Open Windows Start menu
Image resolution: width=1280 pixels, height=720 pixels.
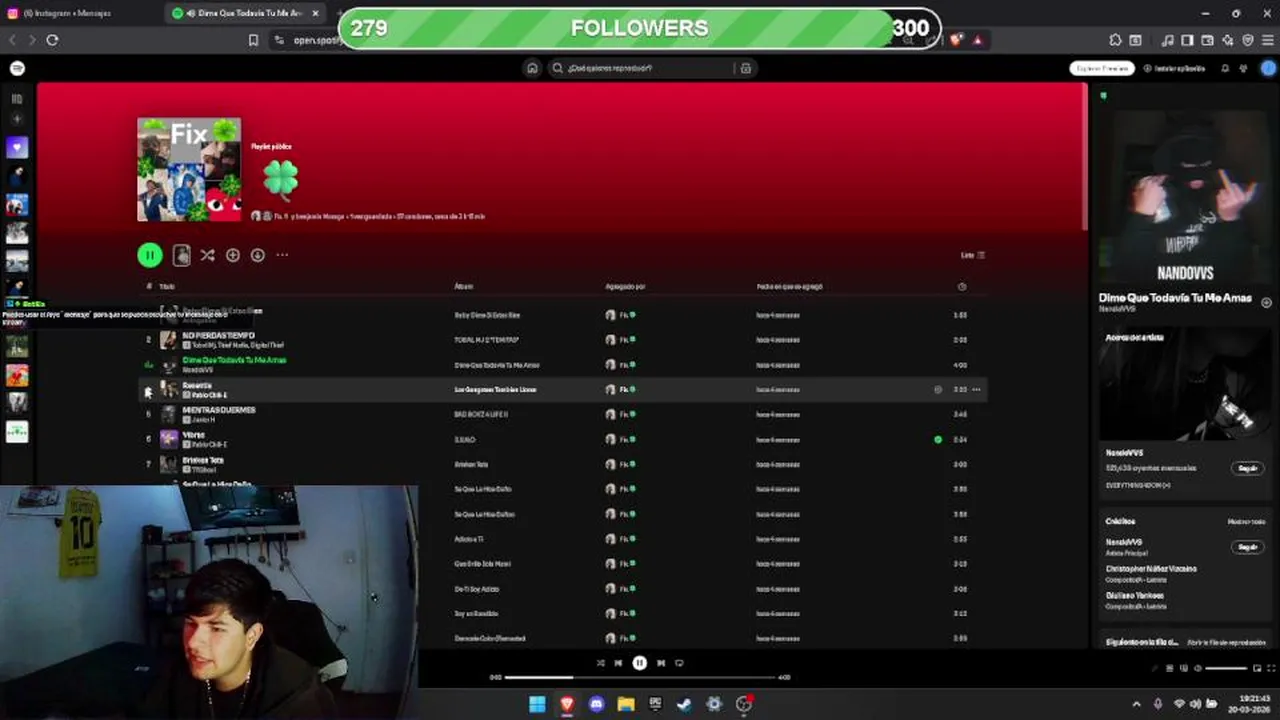pyautogui.click(x=537, y=704)
